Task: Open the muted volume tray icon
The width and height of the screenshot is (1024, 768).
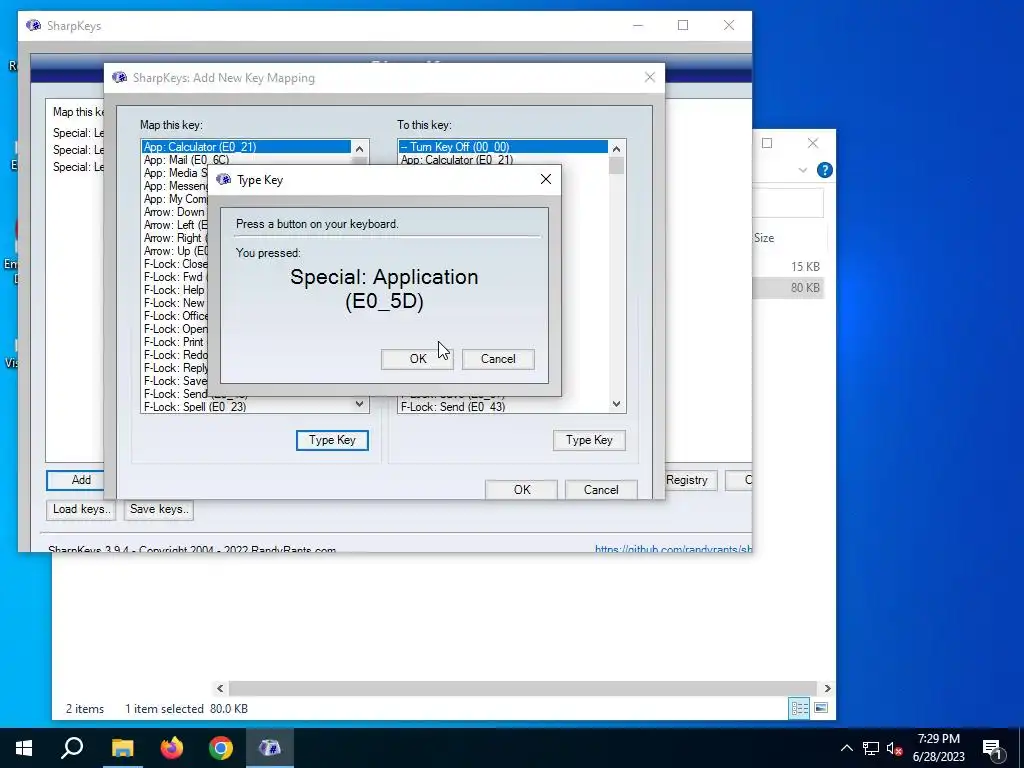Action: pos(895,748)
